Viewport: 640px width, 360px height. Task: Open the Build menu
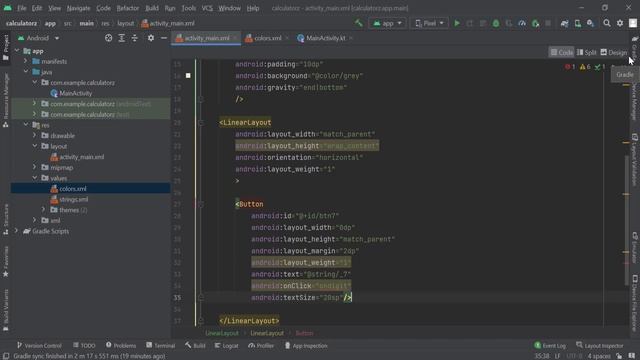click(152, 8)
